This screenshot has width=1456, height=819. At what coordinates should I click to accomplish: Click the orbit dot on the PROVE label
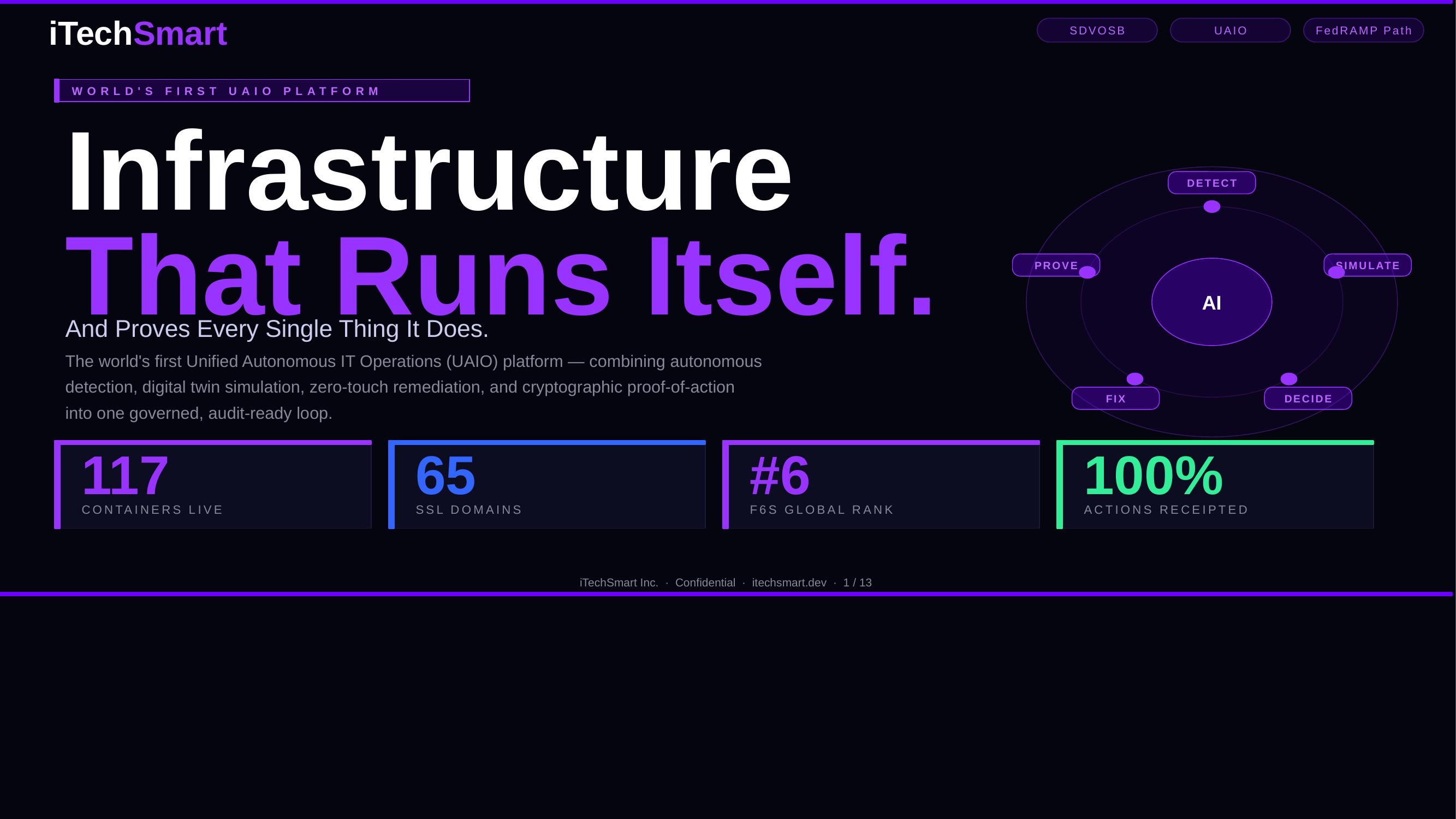[1087, 272]
